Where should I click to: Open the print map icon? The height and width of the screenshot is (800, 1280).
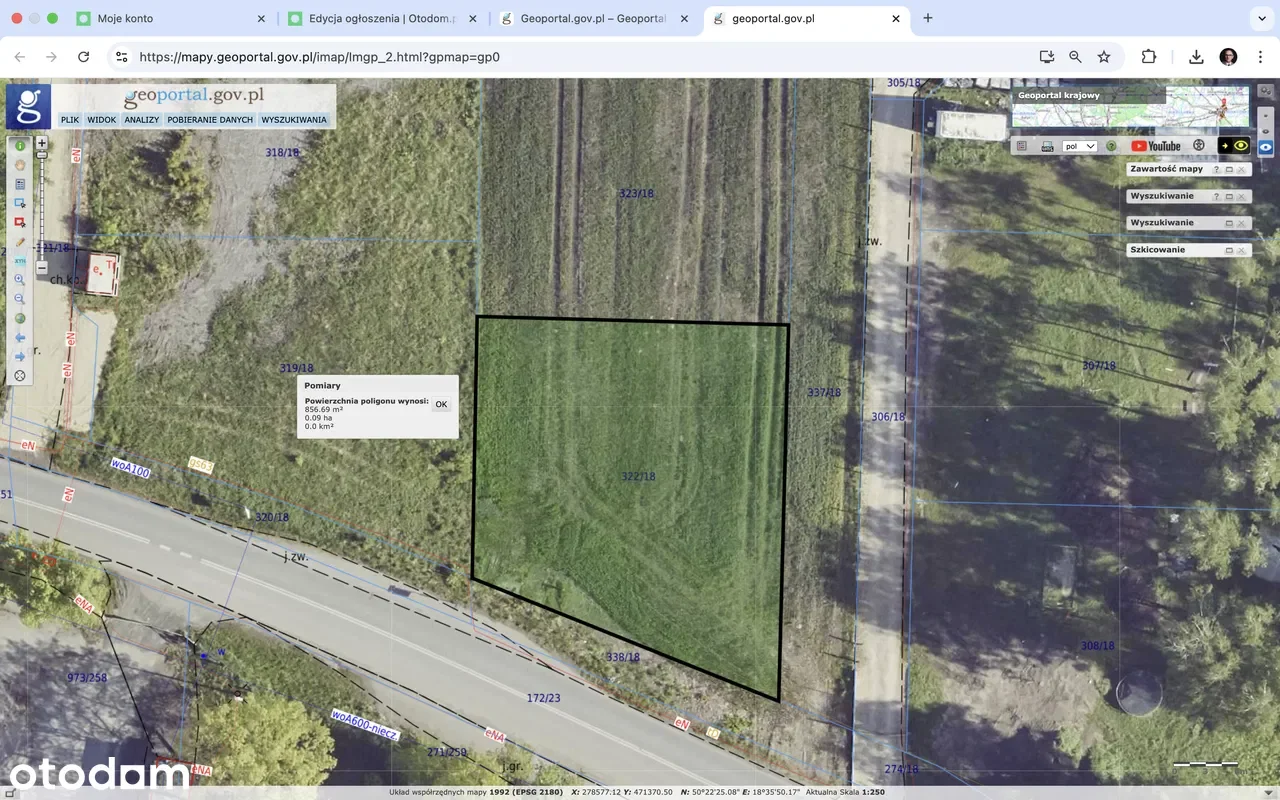click(1047, 146)
